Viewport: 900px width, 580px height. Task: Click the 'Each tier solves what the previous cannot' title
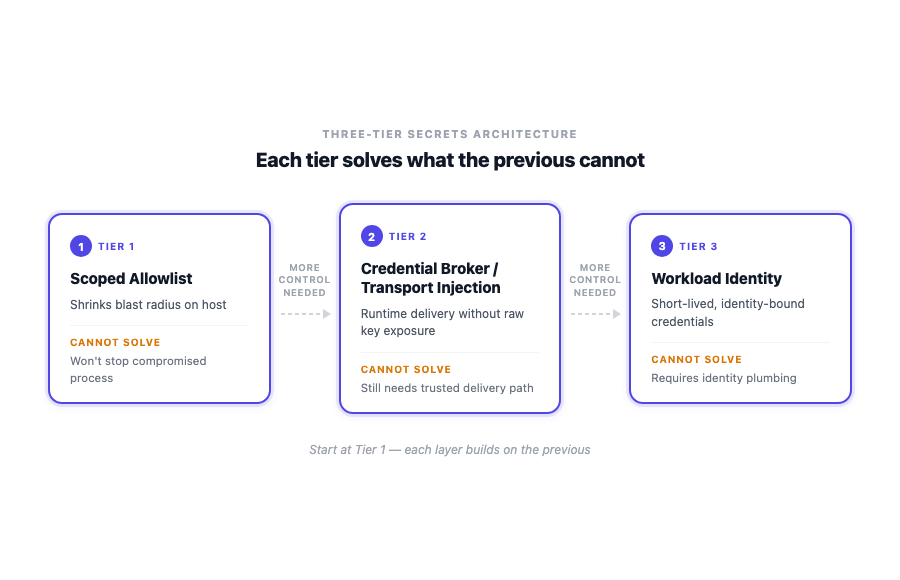[x=450, y=160]
